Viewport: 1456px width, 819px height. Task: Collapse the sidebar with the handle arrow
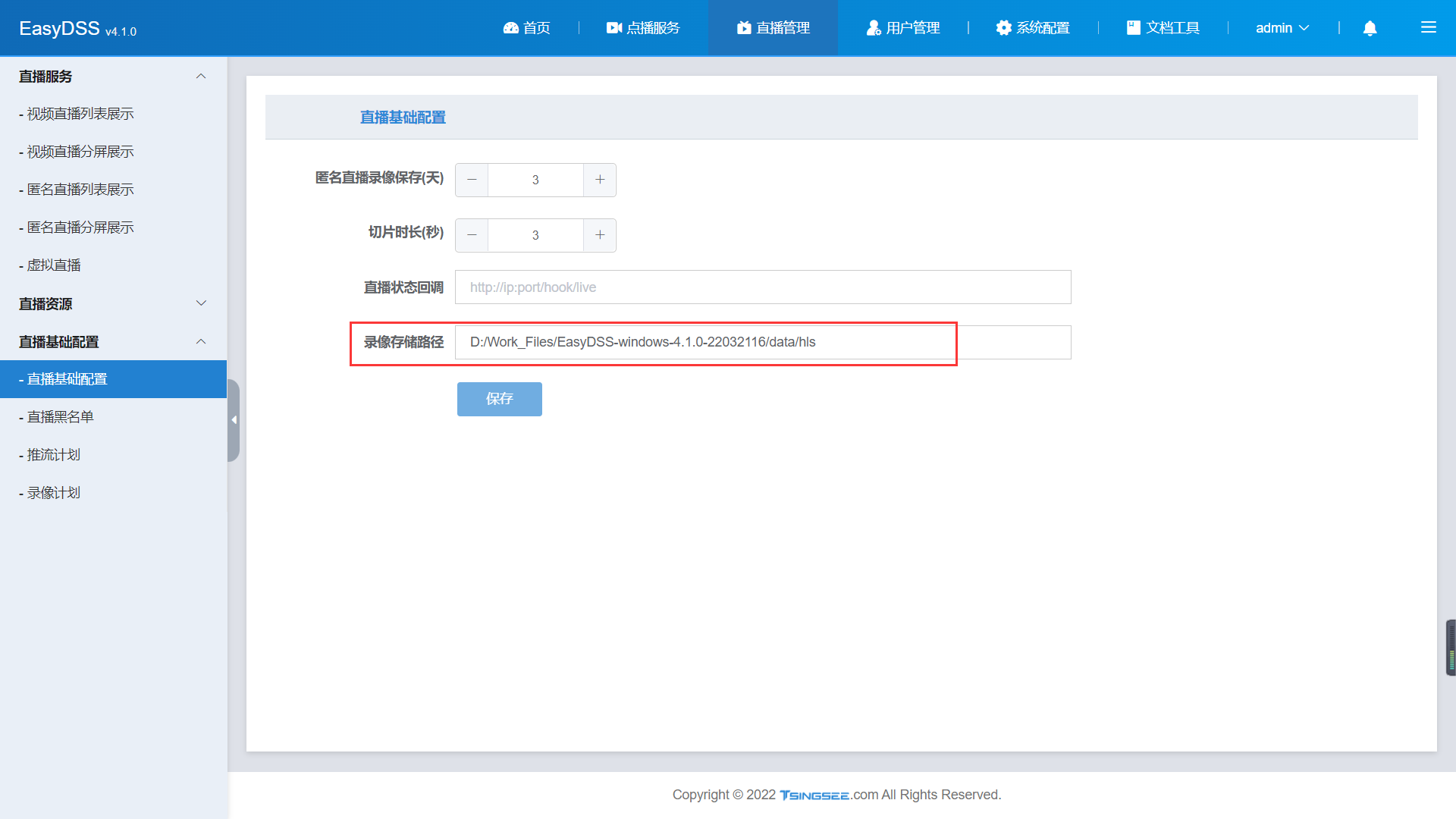(x=234, y=420)
